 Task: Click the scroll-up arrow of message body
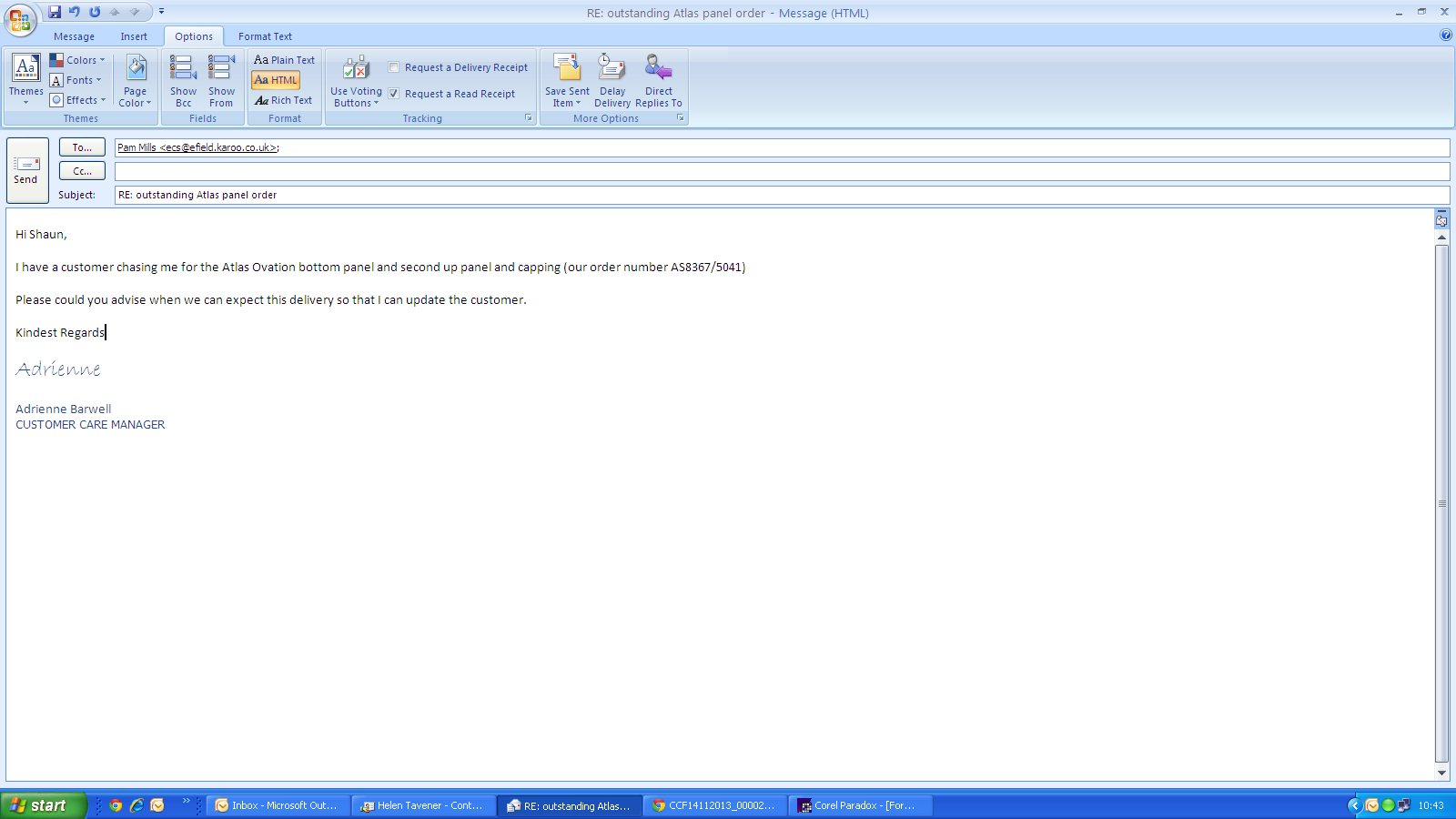point(1441,238)
